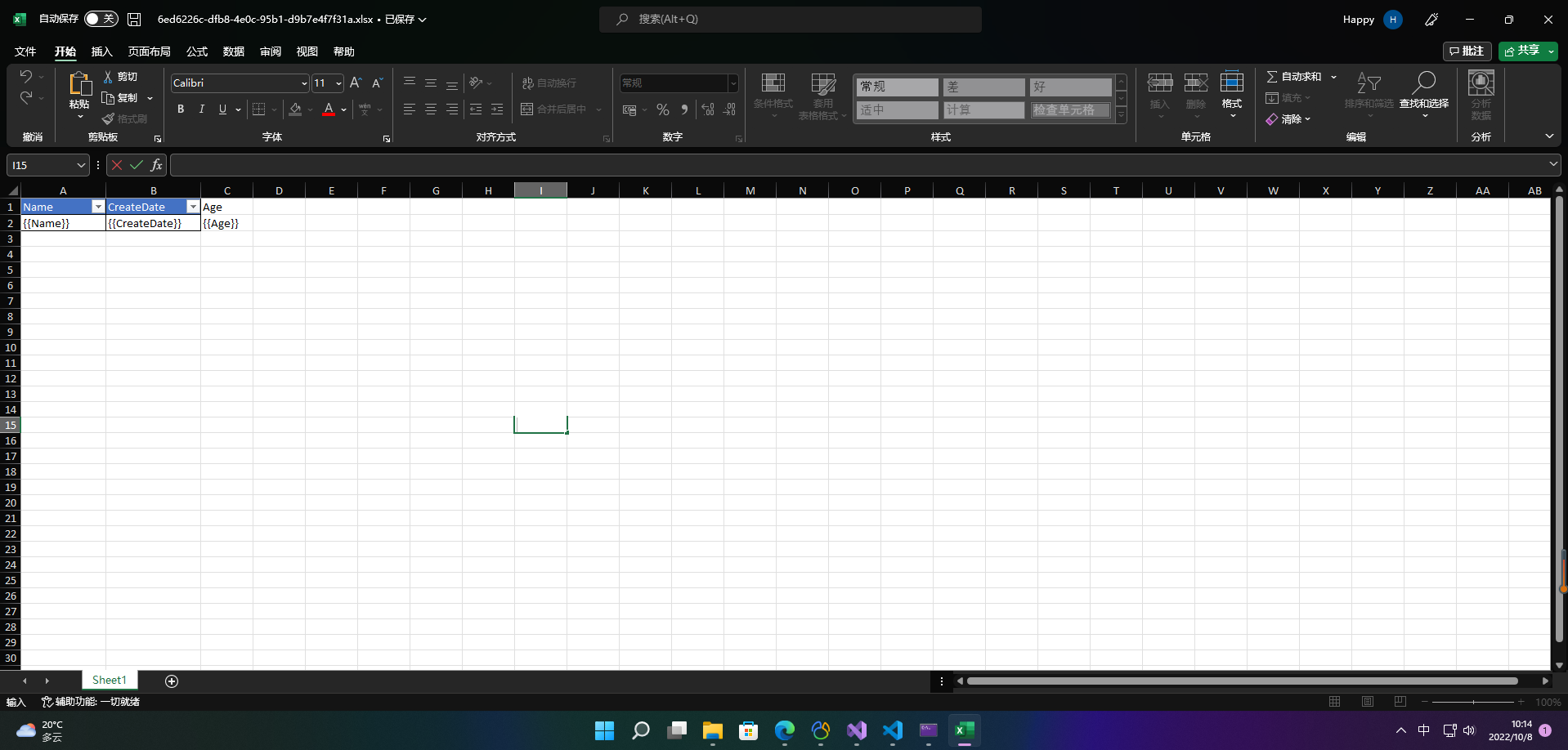This screenshot has width=1568, height=750.
Task: Open the CreateDate column filter dropdown
Action: click(x=193, y=206)
